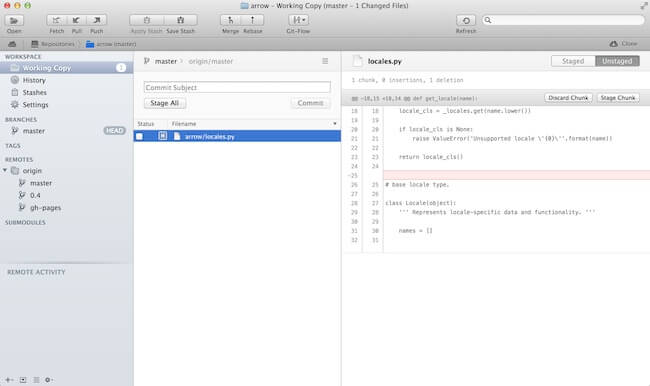Click the Rebase toolbar icon

point(252,20)
